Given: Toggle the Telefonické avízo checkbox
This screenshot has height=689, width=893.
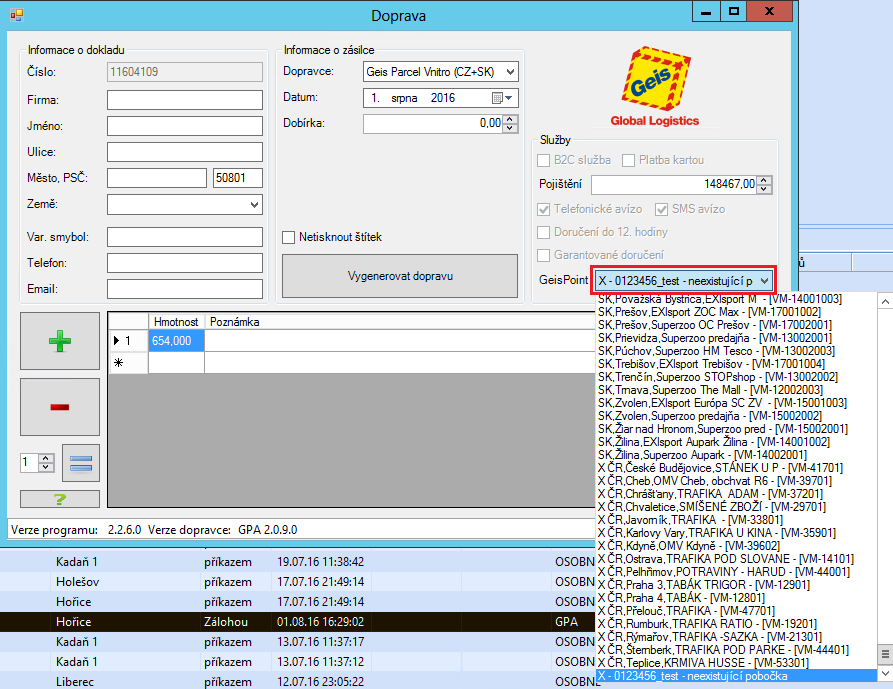Looking at the screenshot, I should tap(544, 210).
